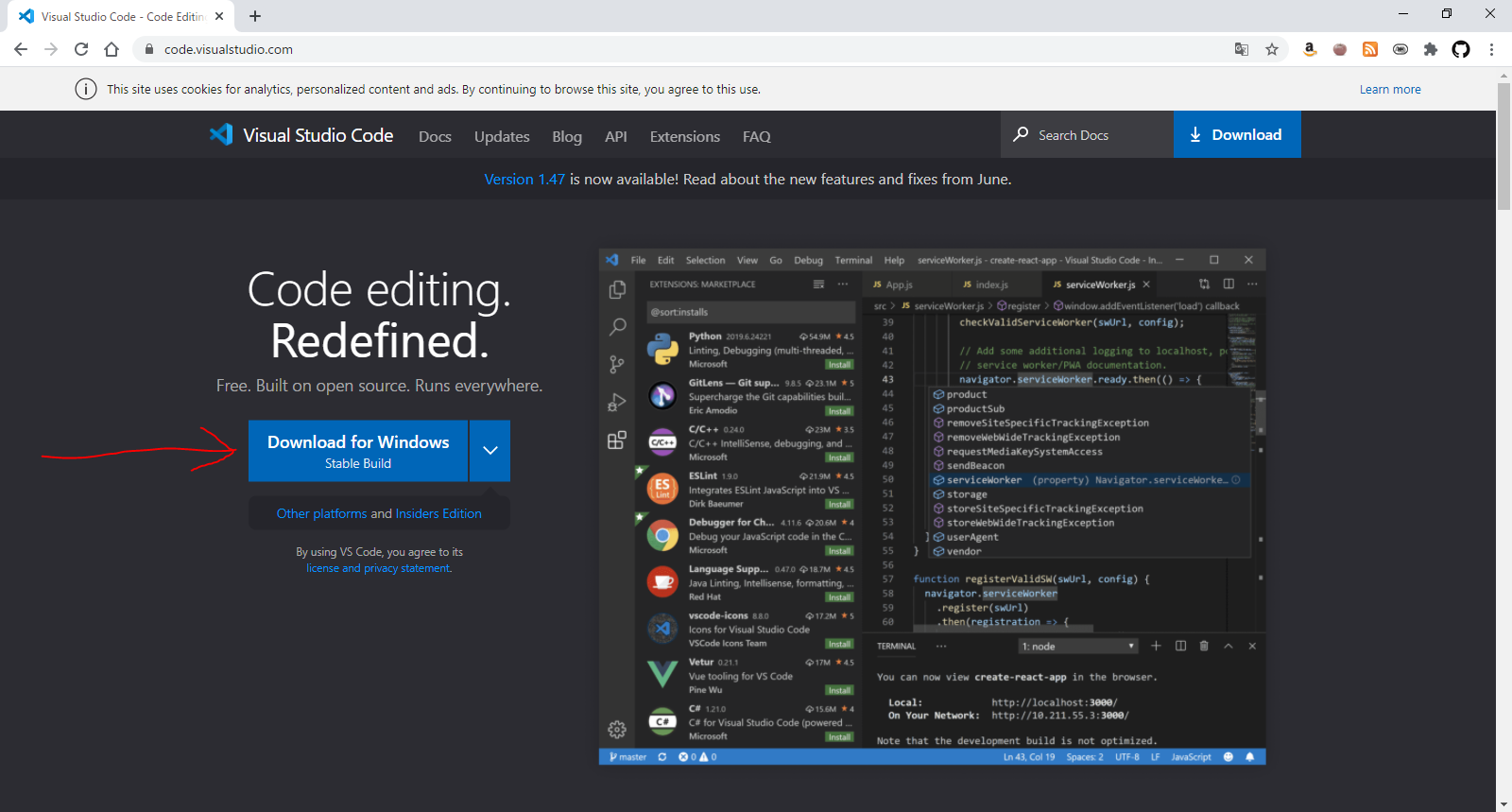Open the browser Extensions puzzle icon
The image size is (1512, 812).
1431,49
